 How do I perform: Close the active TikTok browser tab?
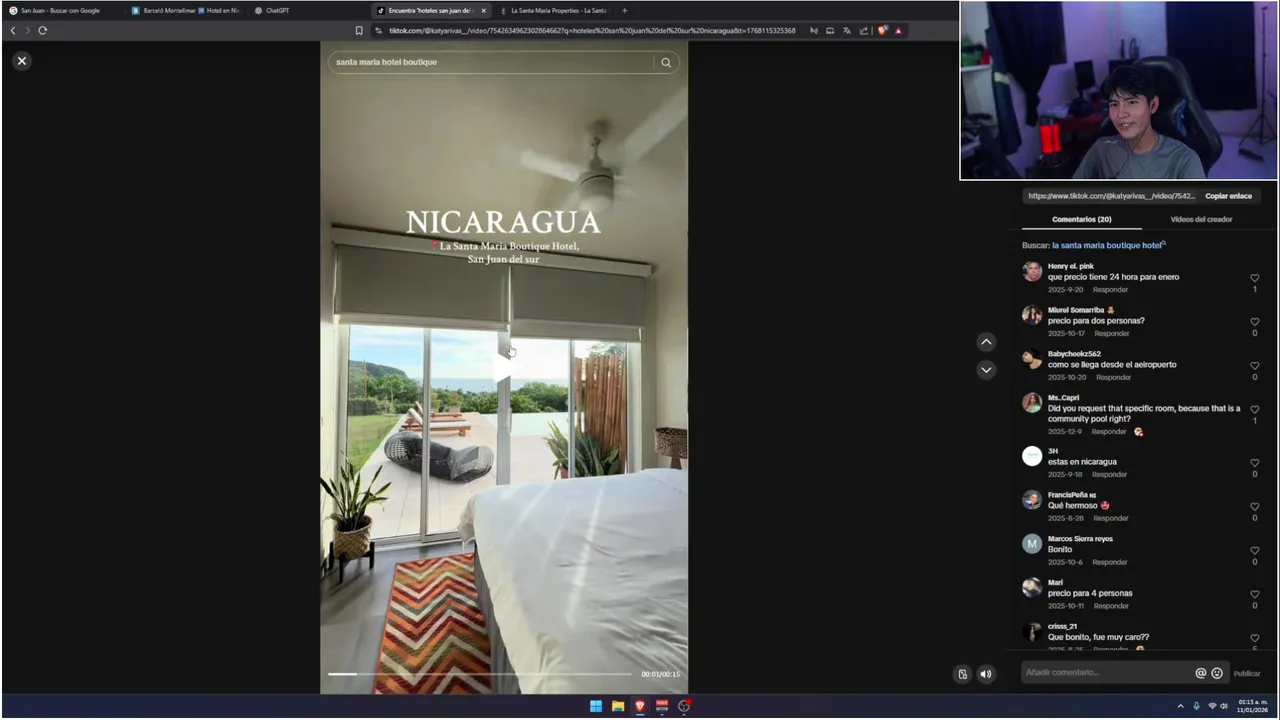coord(484,10)
